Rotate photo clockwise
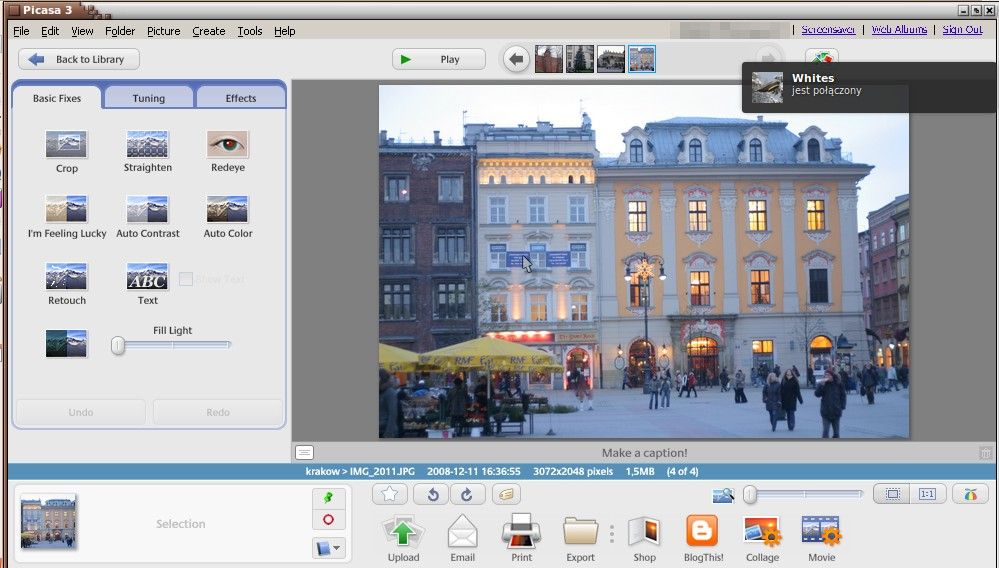 [x=468, y=494]
